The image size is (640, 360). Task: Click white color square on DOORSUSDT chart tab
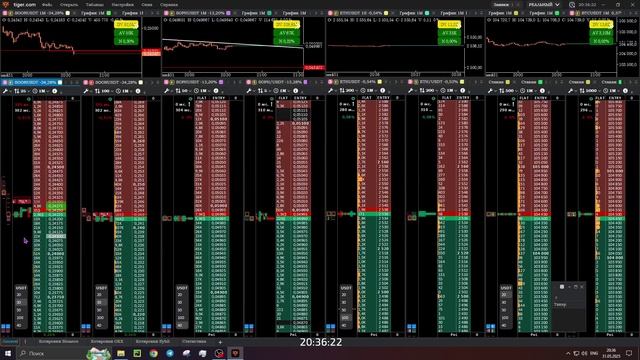68,13
